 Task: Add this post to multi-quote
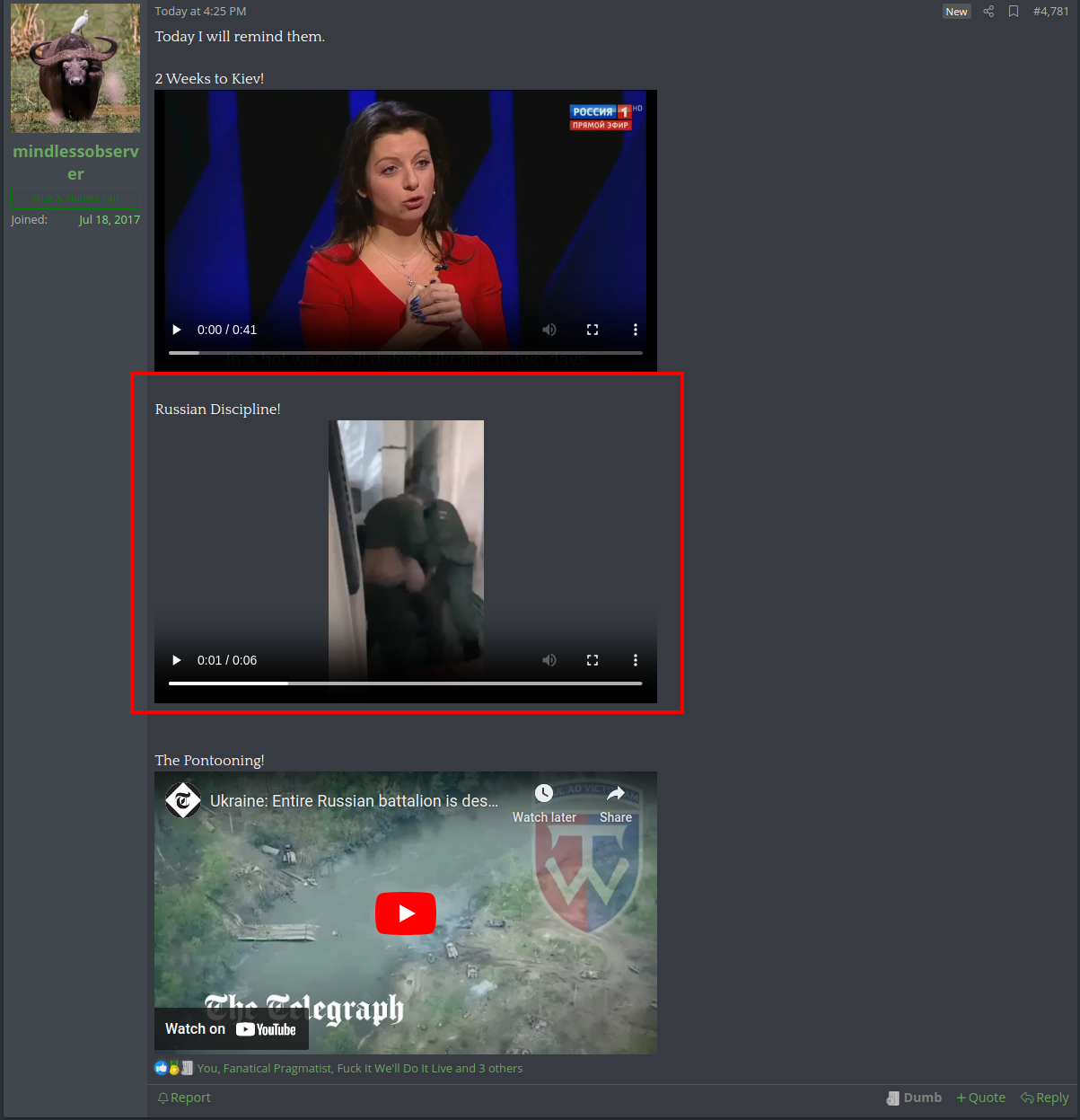[x=980, y=1098]
